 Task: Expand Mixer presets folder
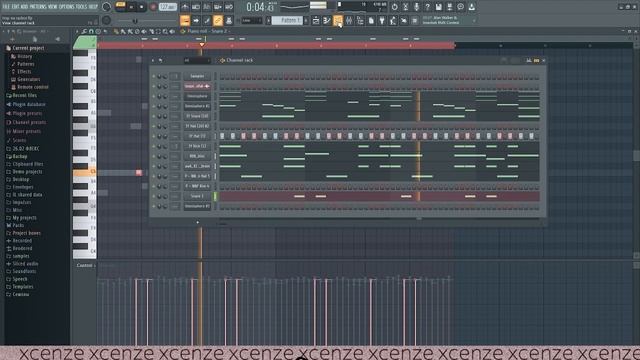pyautogui.click(x=23, y=131)
